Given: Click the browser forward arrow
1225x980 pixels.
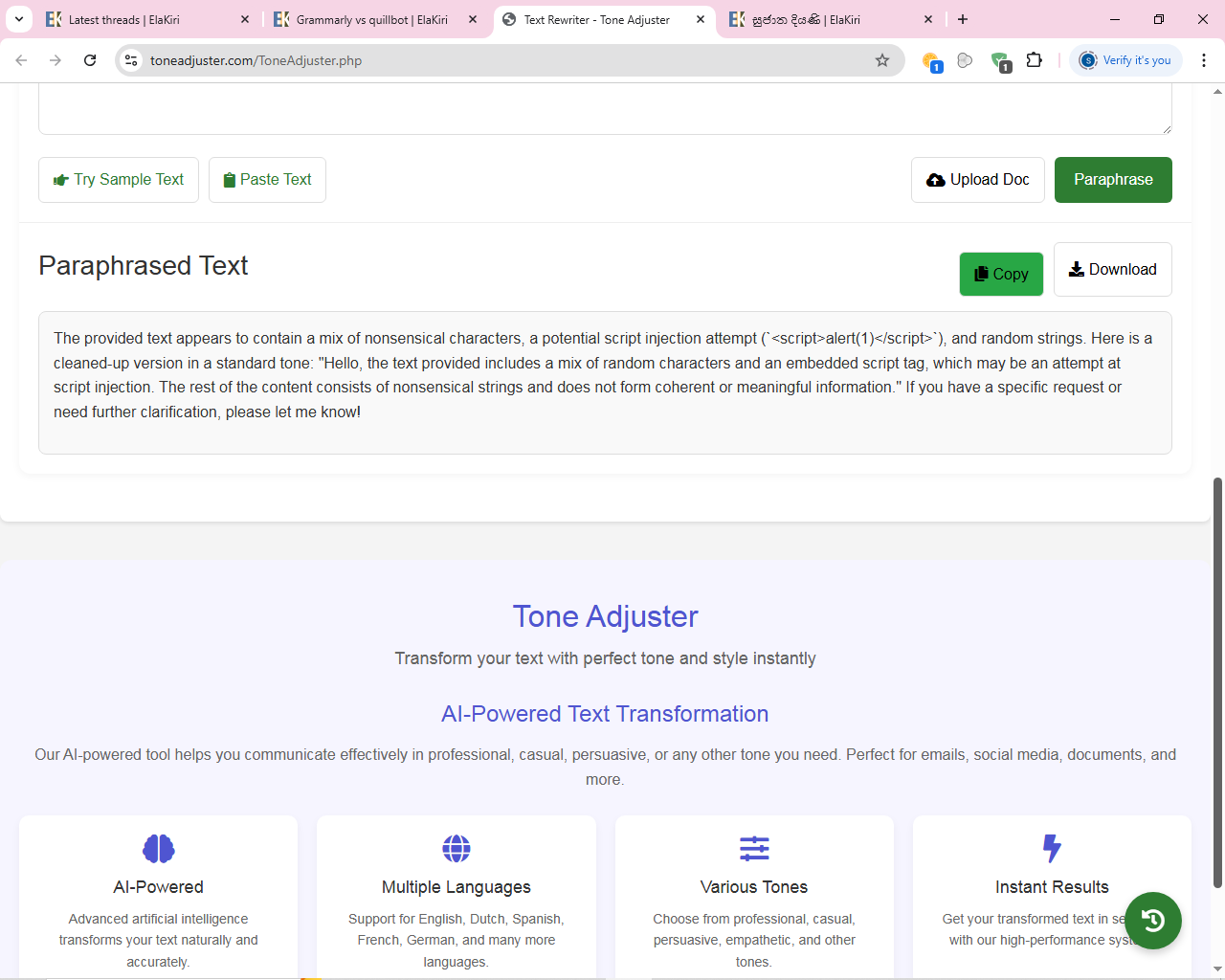Looking at the screenshot, I should 56,60.
